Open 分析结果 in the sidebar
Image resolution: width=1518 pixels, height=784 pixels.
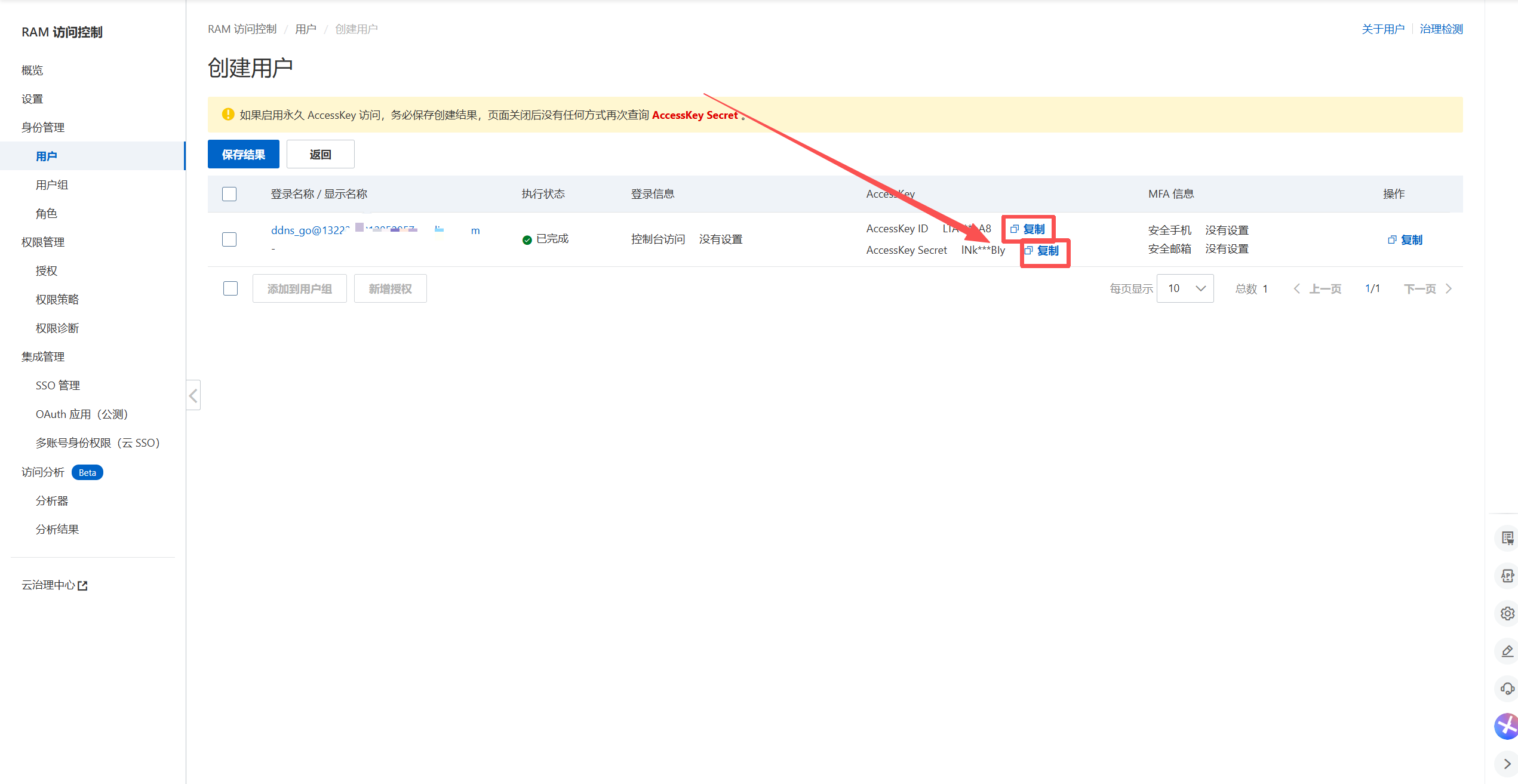[57, 530]
